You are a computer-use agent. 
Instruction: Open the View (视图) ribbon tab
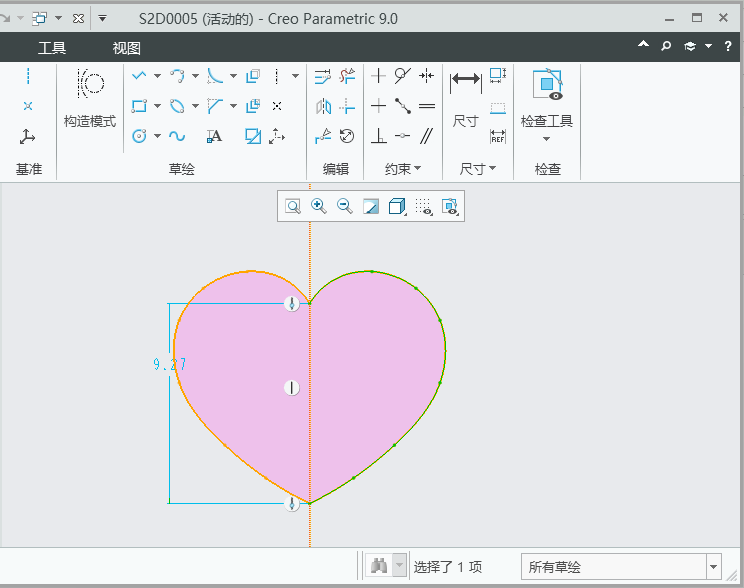(x=127, y=48)
